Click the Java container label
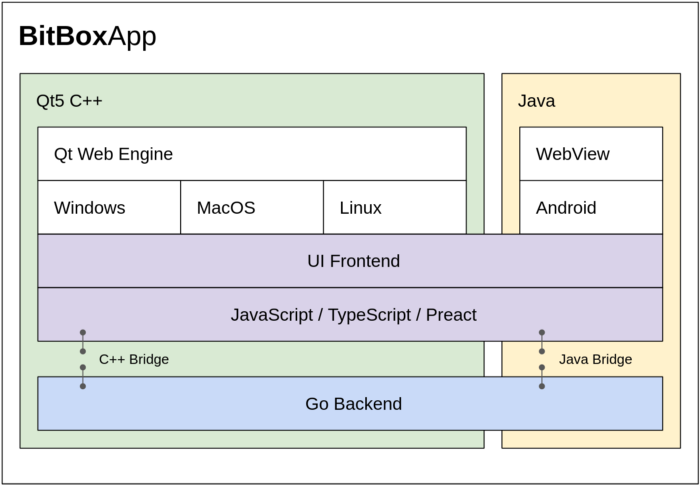The height and width of the screenshot is (486, 700). (x=537, y=101)
